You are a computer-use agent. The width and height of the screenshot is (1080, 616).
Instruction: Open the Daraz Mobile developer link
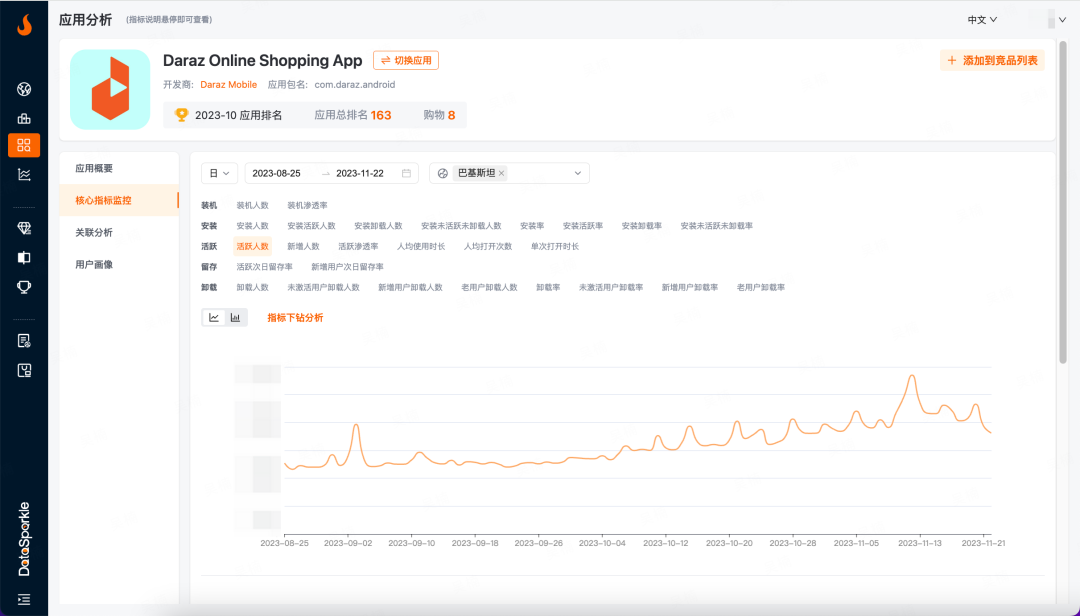228,85
